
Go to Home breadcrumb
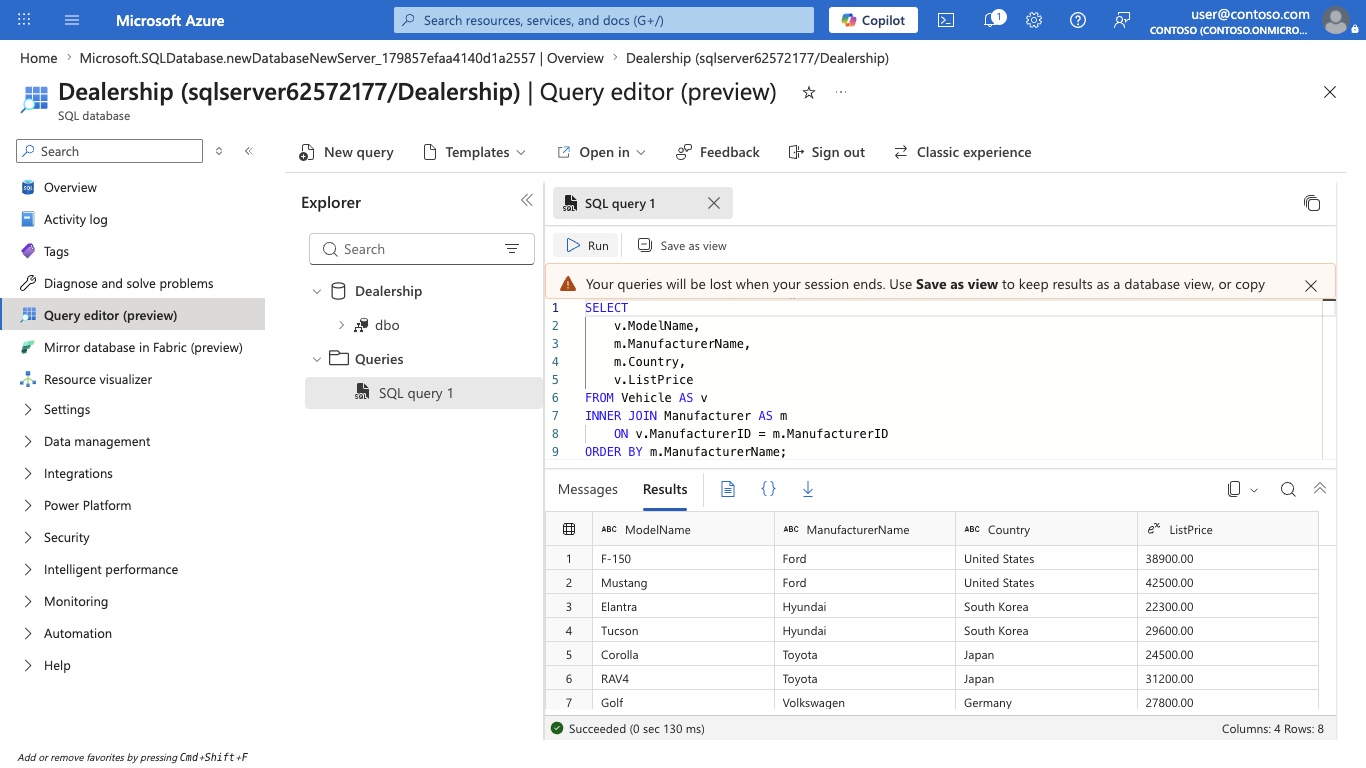39,58
